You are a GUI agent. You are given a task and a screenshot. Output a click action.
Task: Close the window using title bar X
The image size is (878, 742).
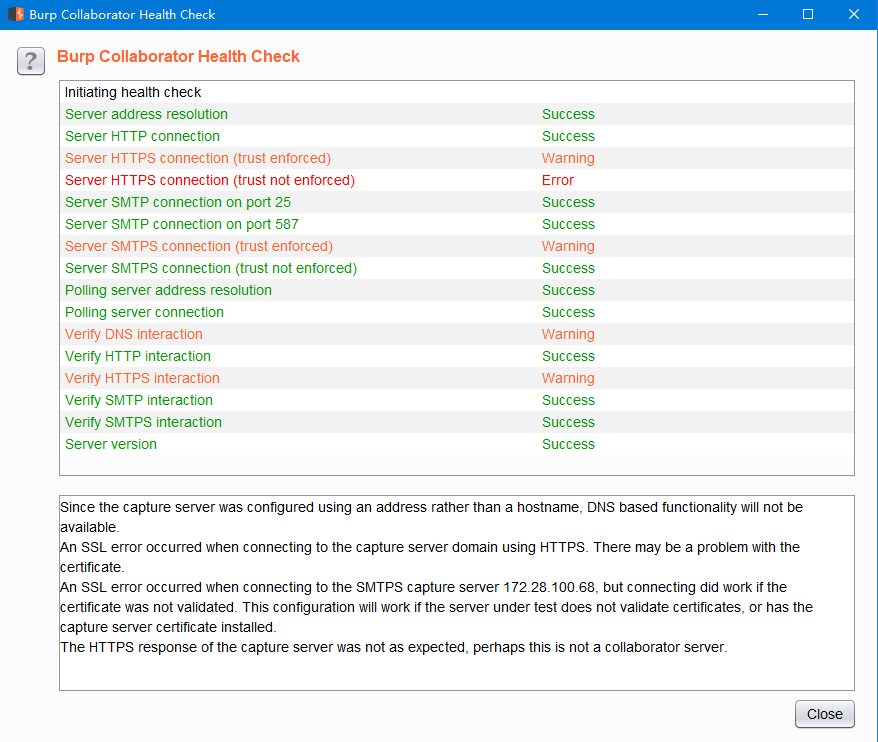853,15
